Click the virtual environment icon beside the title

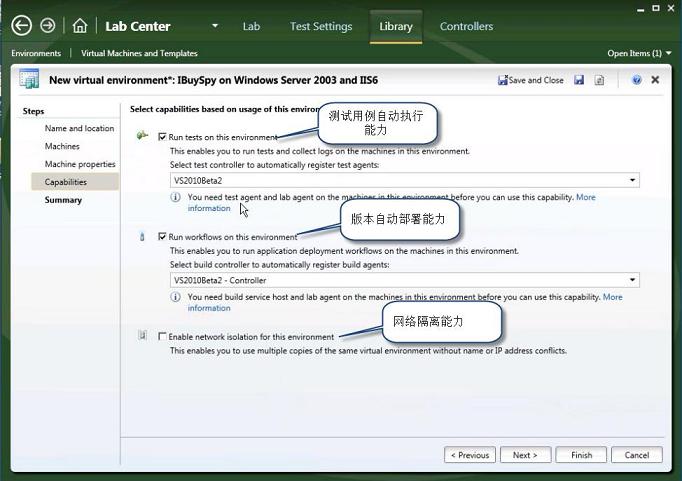[x=29, y=79]
